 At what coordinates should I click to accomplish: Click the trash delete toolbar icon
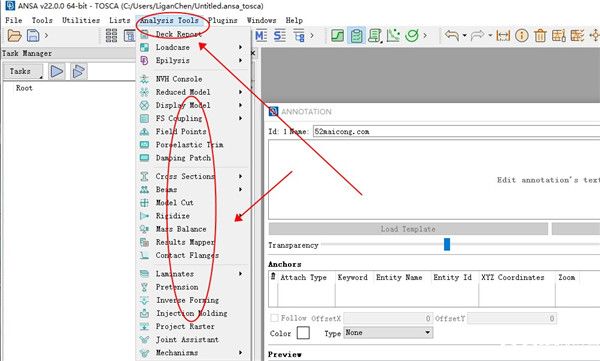540,36
